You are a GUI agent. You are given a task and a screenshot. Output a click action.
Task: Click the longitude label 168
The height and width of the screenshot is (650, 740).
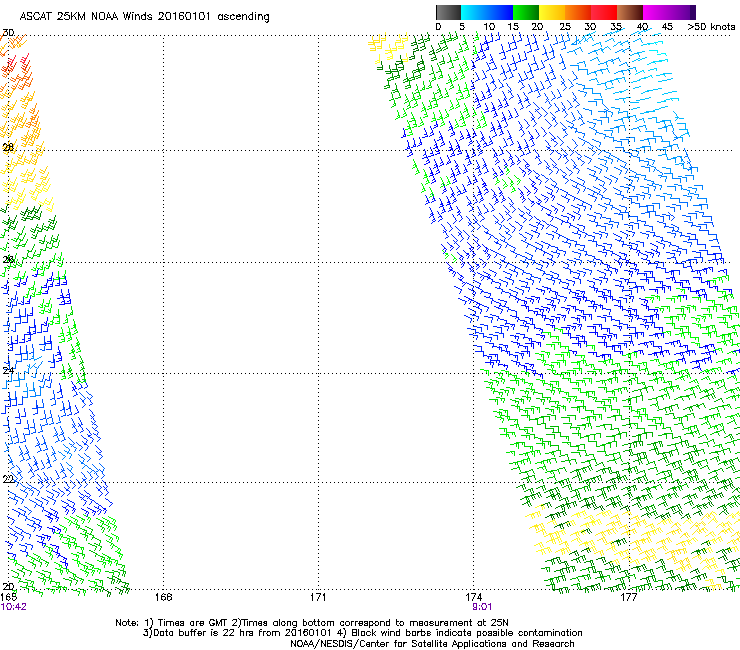163,597
